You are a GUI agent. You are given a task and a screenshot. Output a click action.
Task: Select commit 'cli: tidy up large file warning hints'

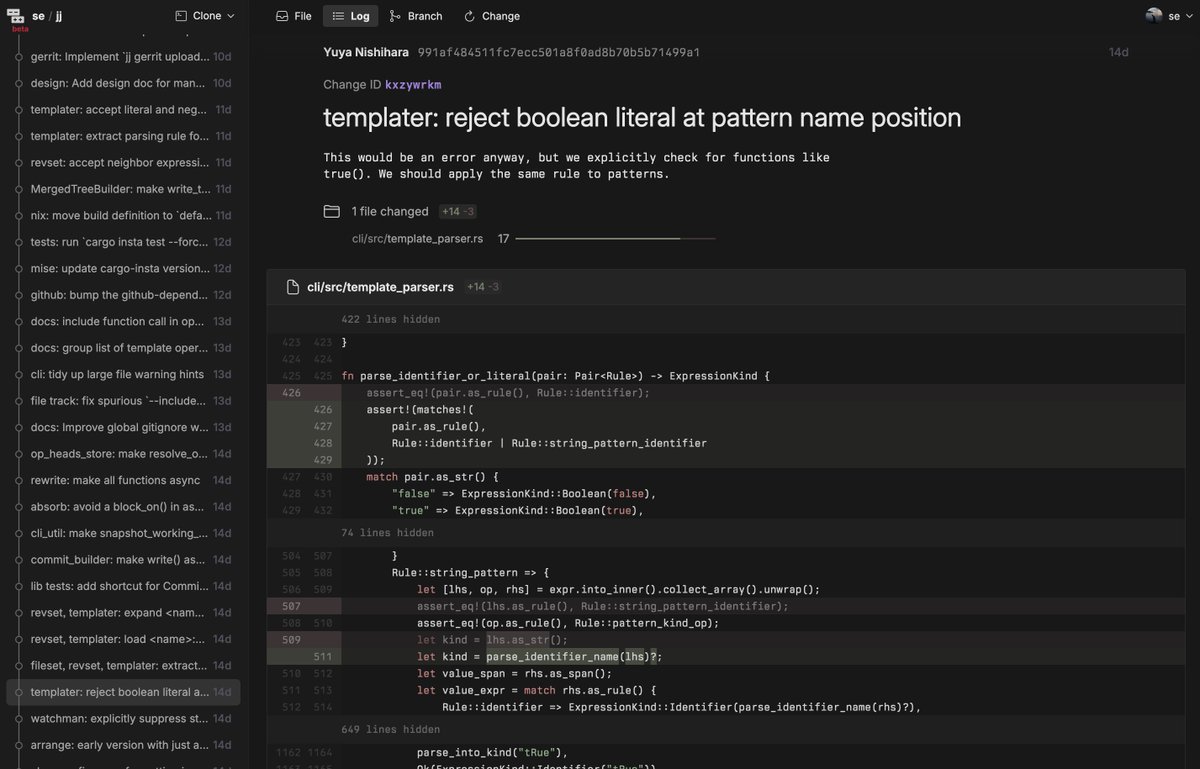point(124,374)
